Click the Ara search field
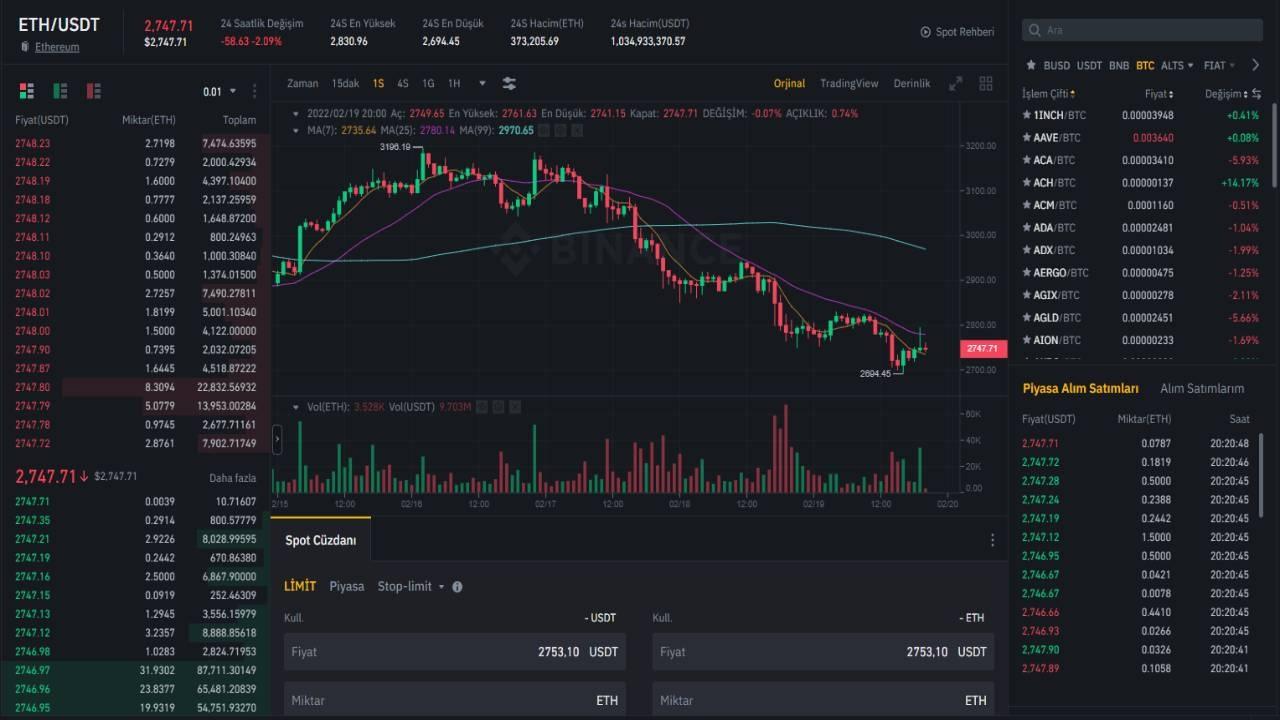Viewport: 1280px width, 720px height. click(x=1144, y=31)
